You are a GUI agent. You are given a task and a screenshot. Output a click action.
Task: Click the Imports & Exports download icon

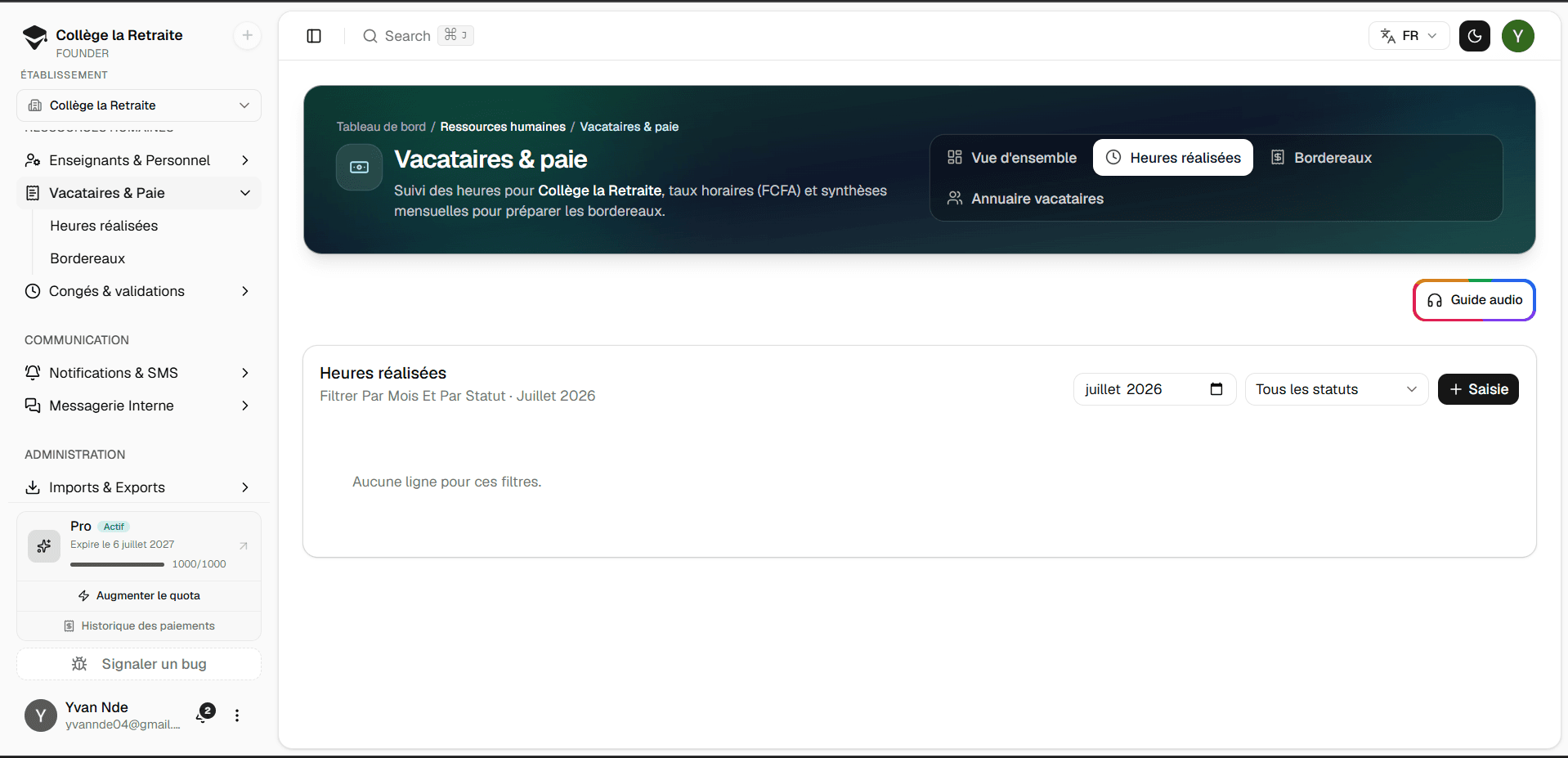[x=33, y=487]
